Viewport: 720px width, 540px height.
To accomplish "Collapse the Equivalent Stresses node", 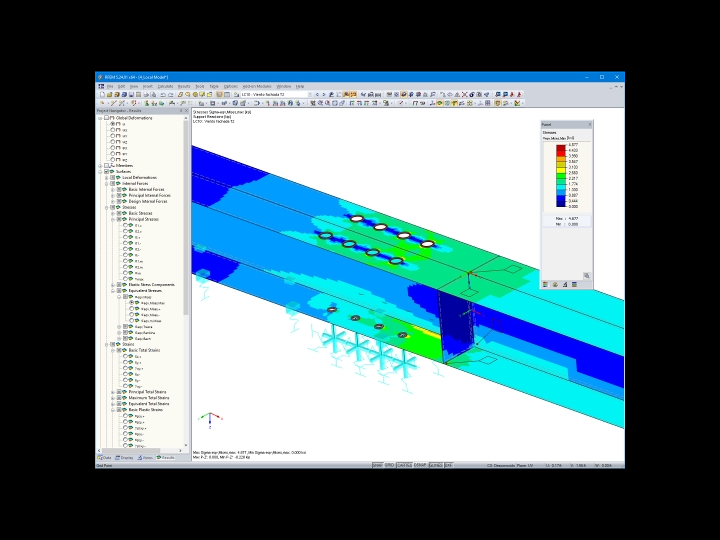I will click(113, 291).
